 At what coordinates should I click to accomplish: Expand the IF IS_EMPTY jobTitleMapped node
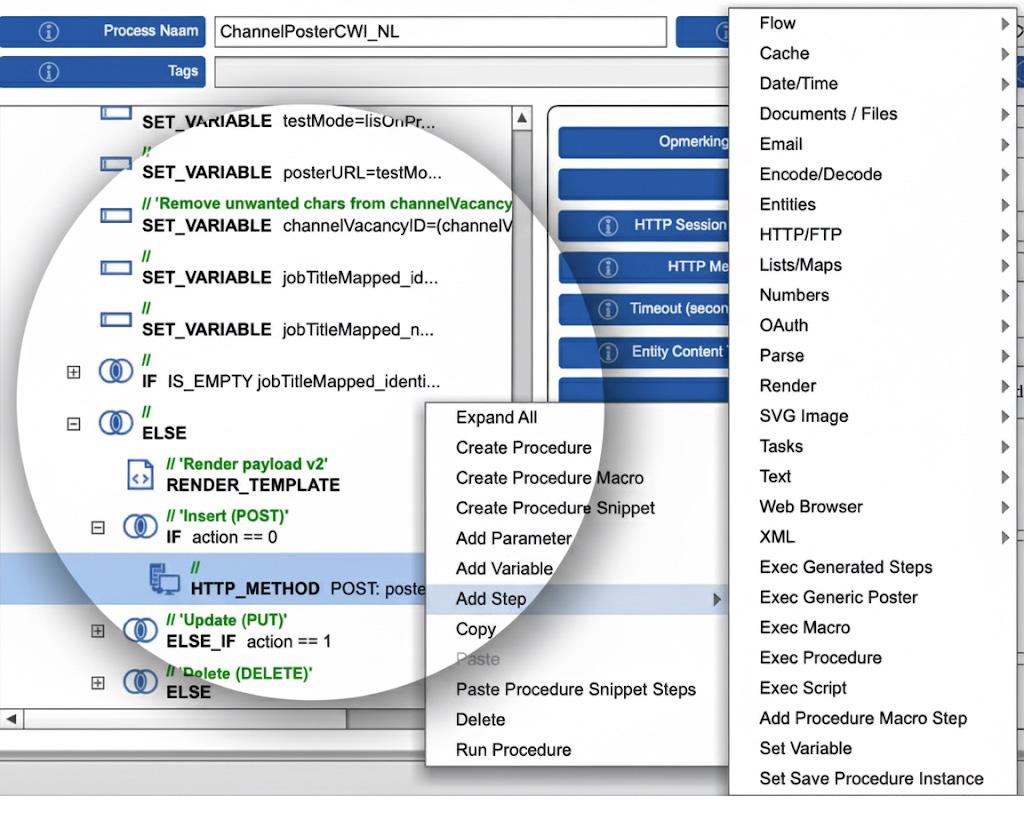(x=73, y=372)
